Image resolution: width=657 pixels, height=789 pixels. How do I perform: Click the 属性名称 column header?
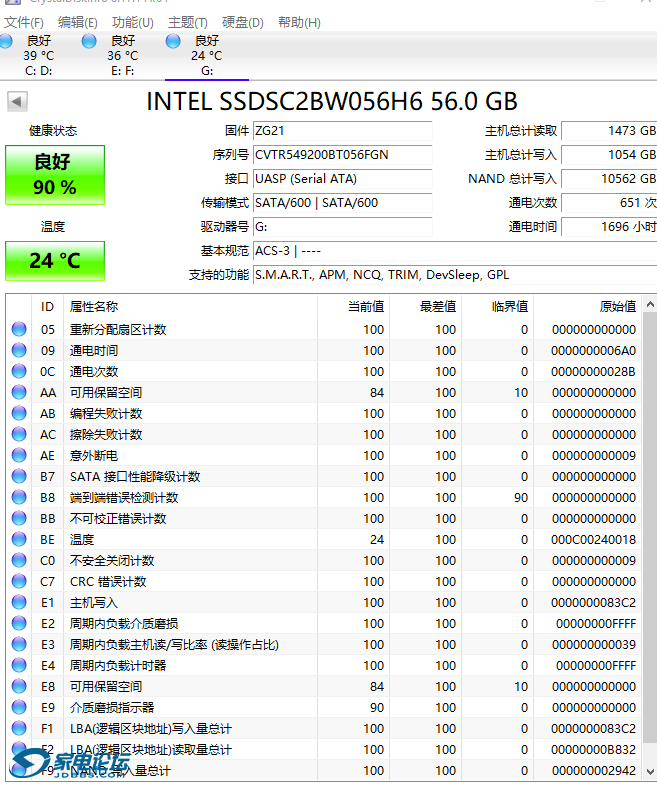pos(190,306)
